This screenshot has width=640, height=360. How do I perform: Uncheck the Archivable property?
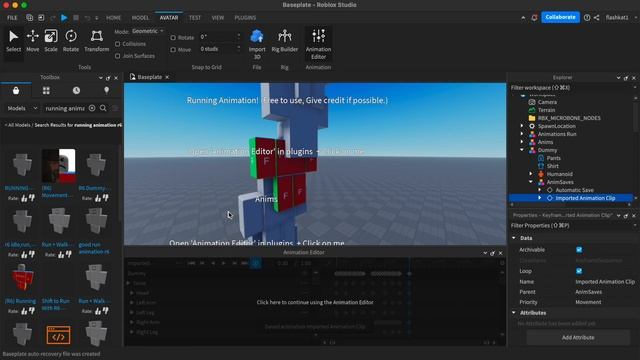pos(579,249)
